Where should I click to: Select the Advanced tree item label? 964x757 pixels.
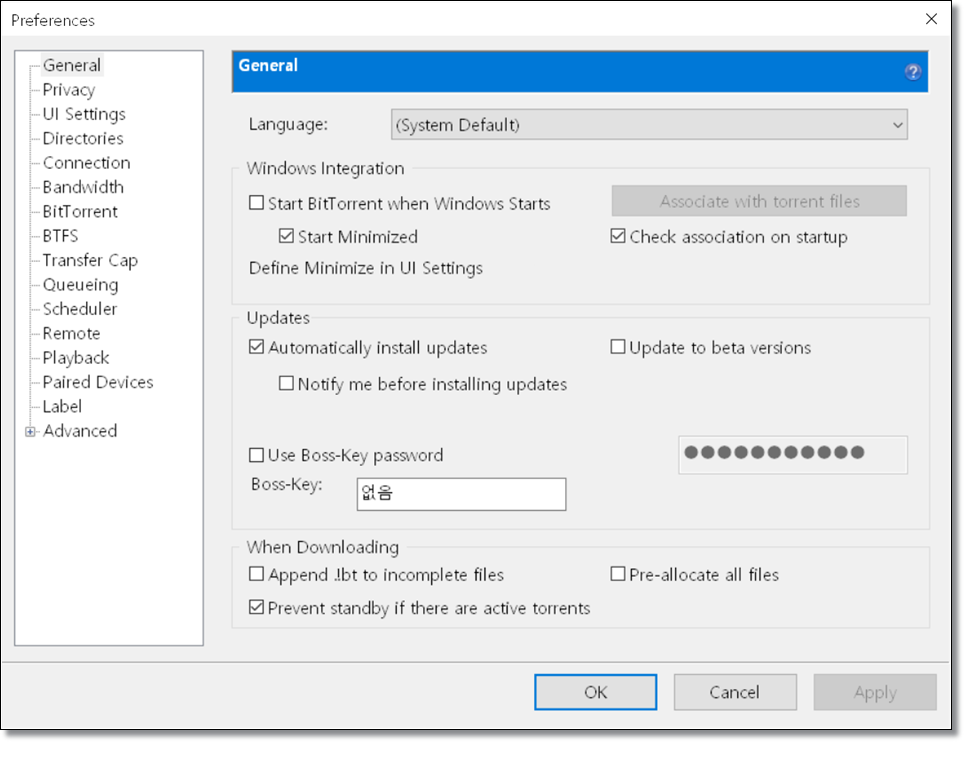(x=80, y=431)
